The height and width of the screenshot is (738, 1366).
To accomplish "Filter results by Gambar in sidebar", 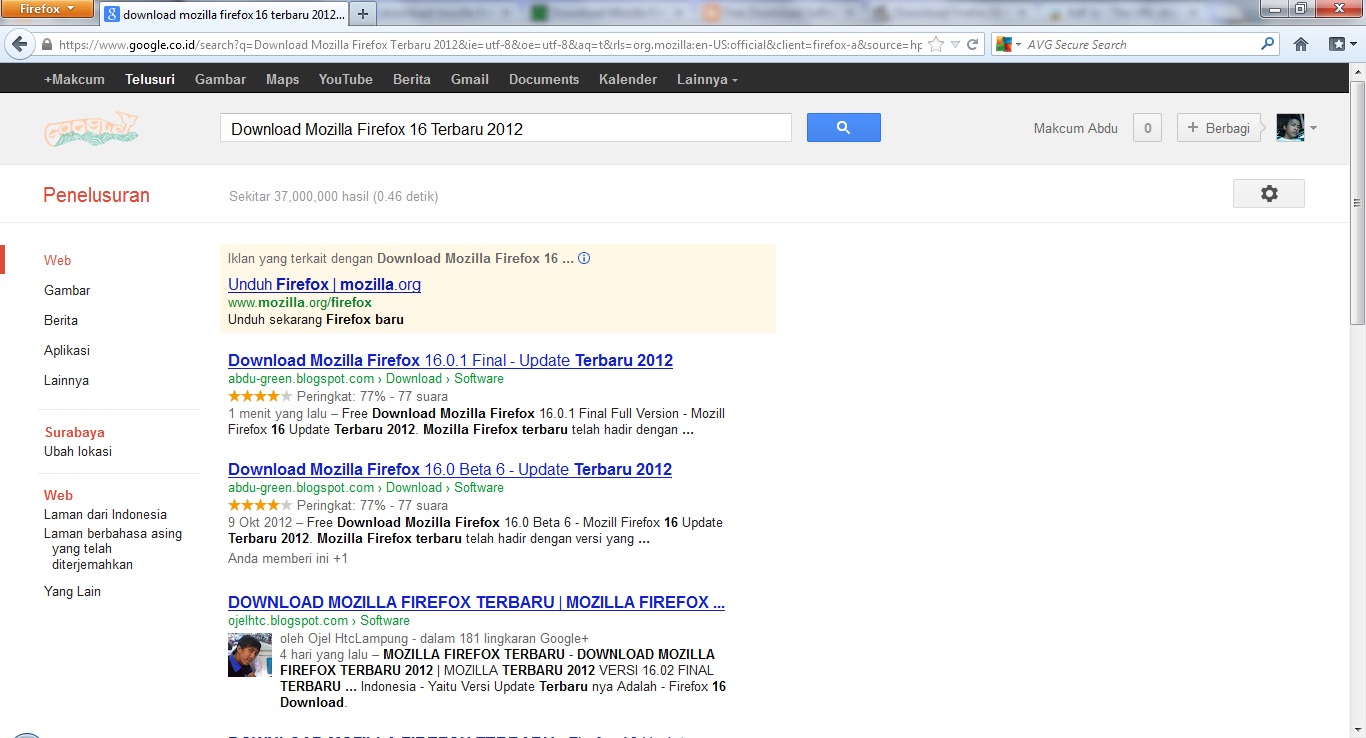I will coord(67,290).
